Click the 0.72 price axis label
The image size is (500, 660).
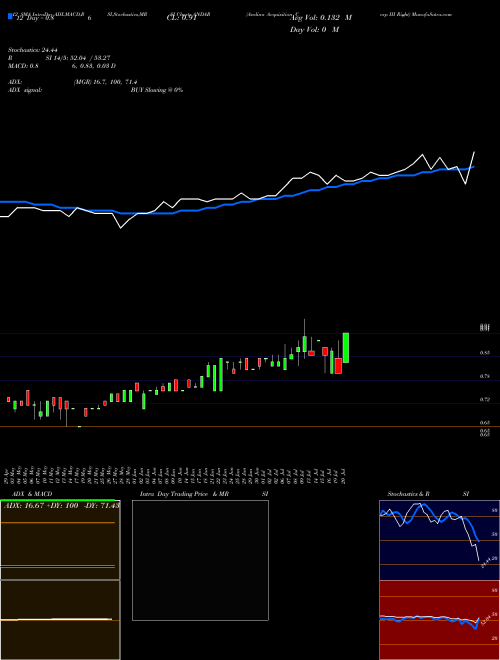[484, 399]
